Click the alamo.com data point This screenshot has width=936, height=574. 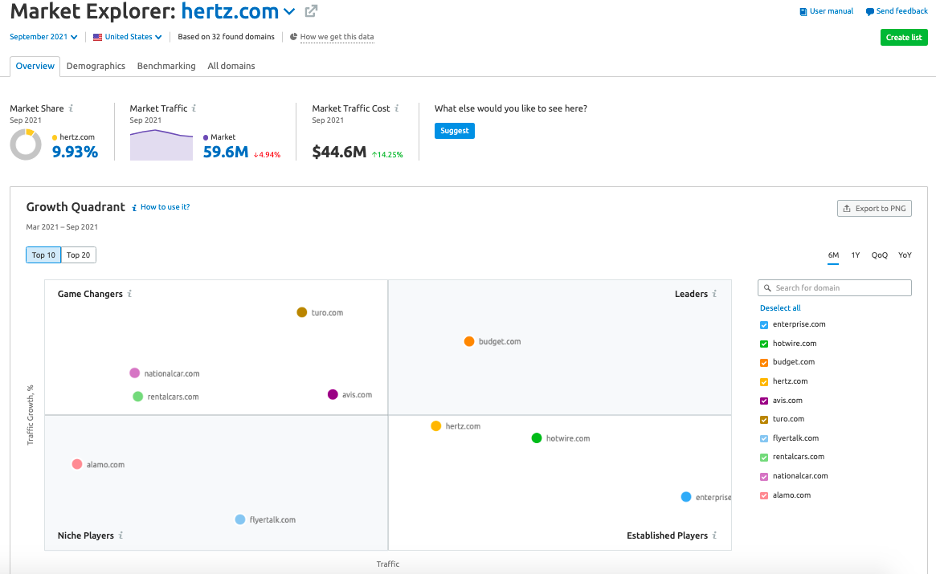point(76,464)
